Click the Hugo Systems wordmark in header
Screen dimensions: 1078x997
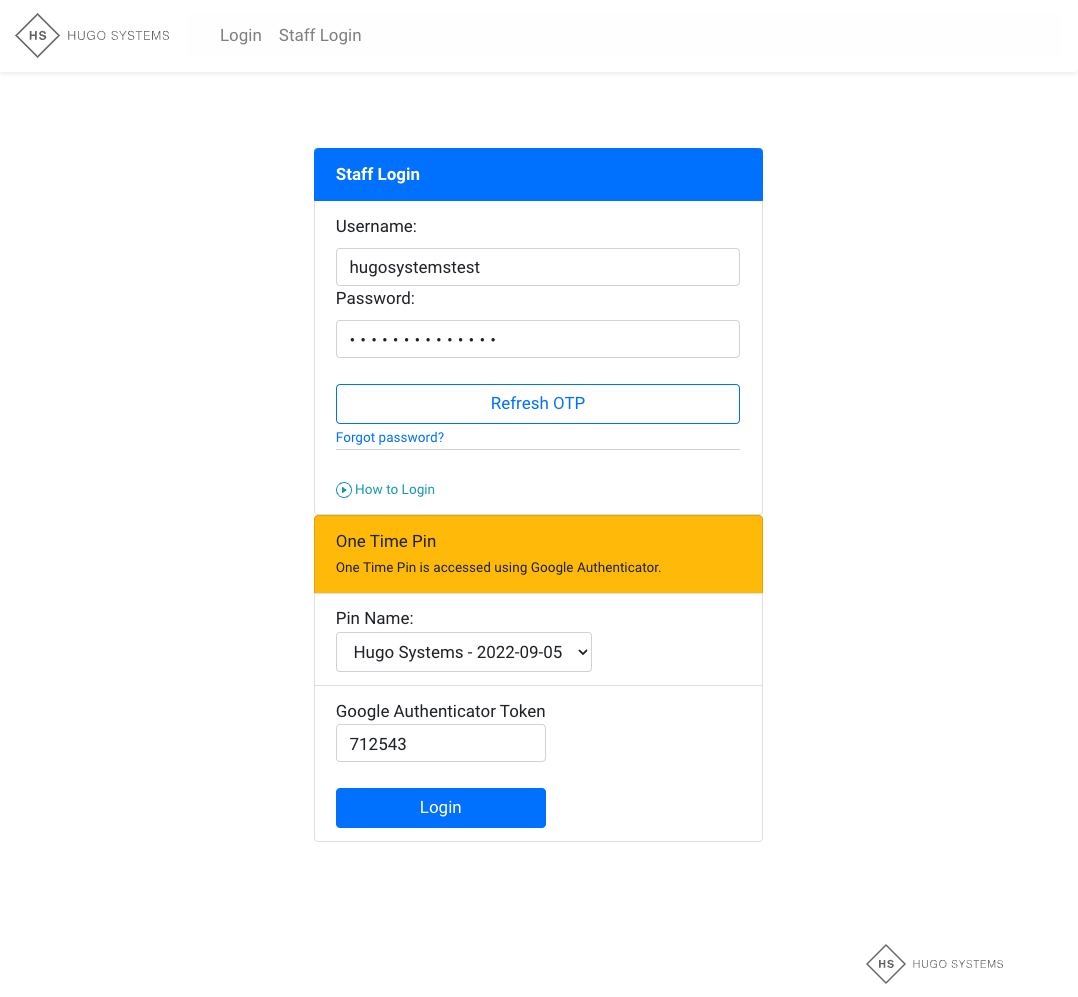click(x=118, y=36)
